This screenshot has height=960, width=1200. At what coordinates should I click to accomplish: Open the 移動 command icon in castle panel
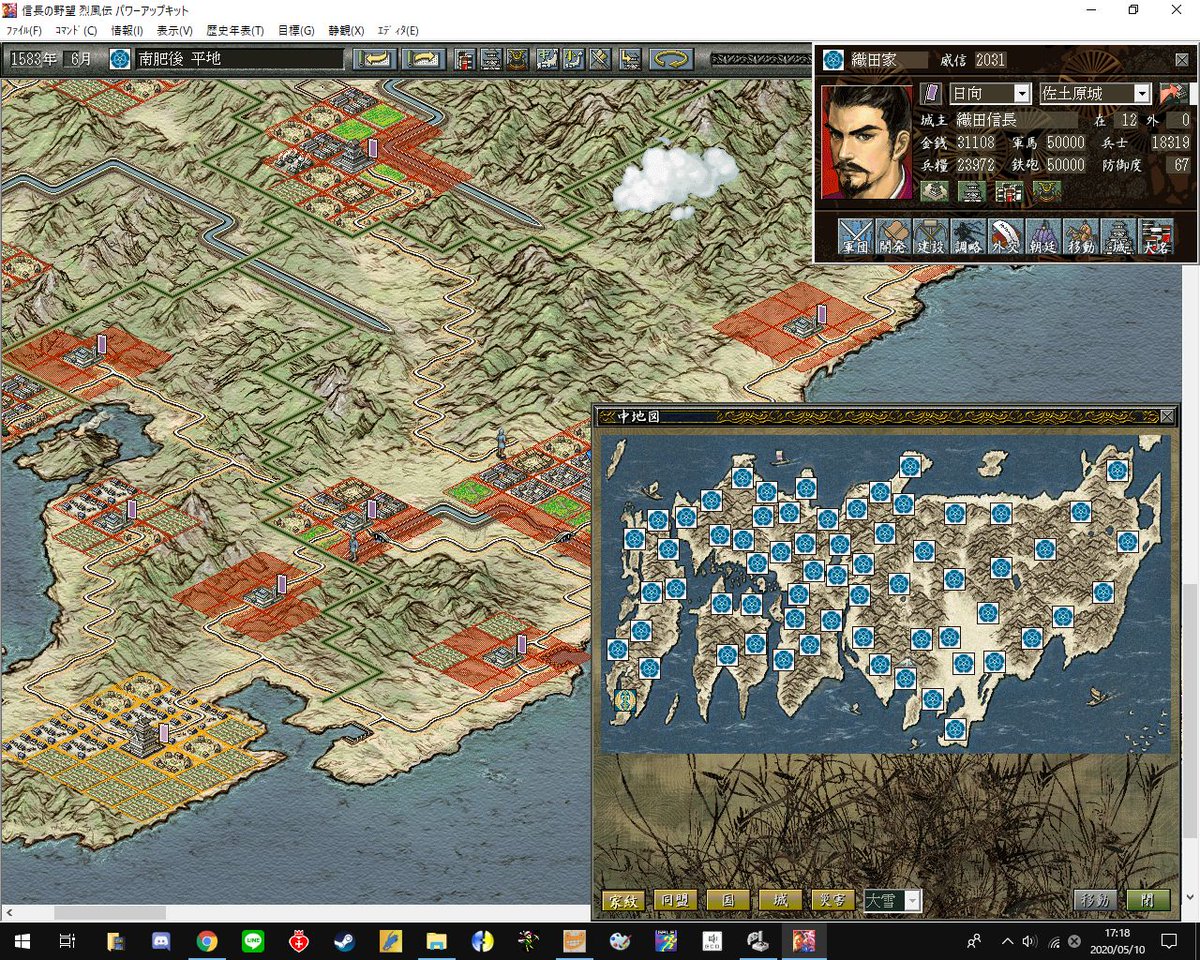(1081, 236)
